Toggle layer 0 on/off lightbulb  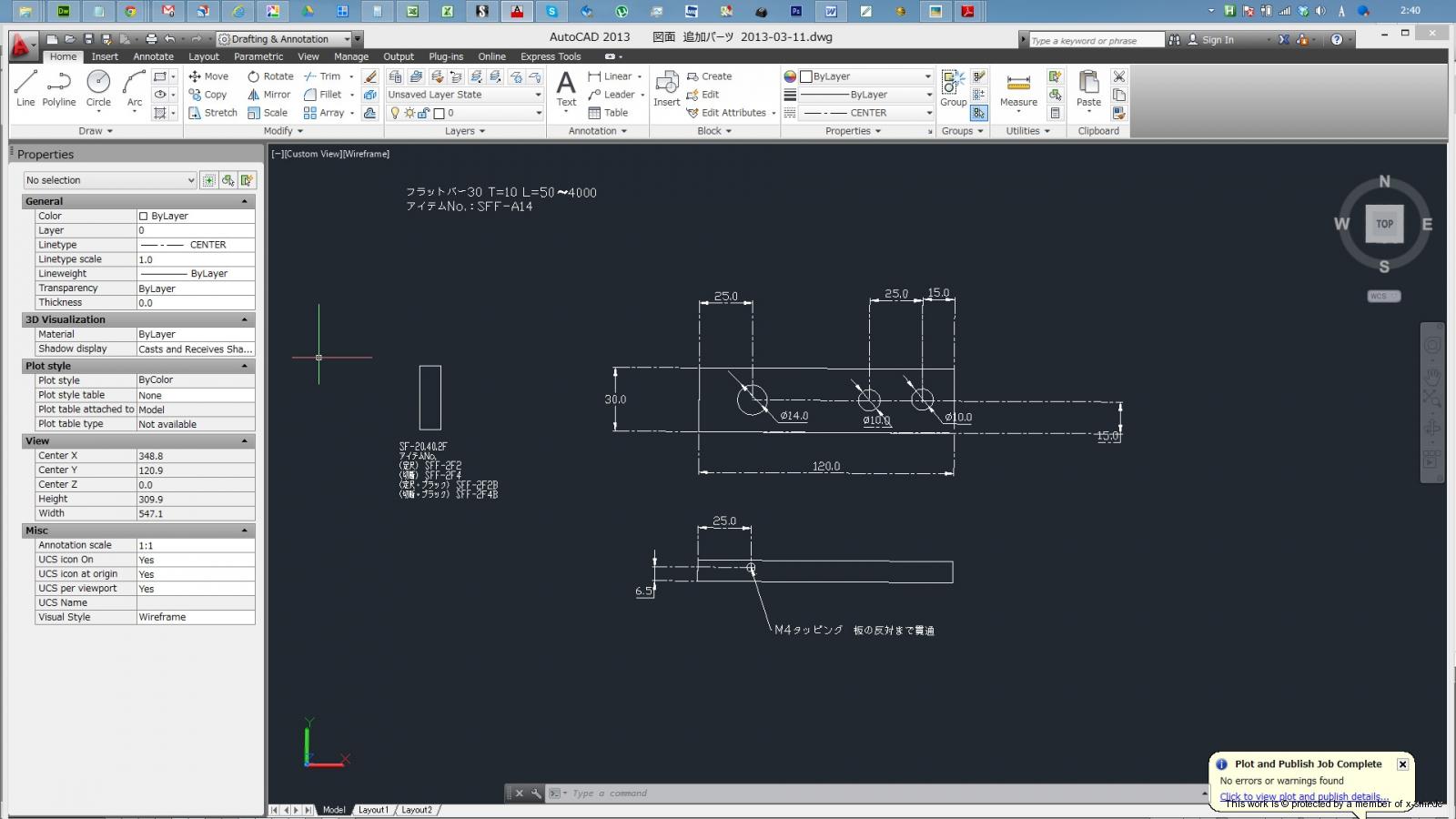(x=395, y=113)
